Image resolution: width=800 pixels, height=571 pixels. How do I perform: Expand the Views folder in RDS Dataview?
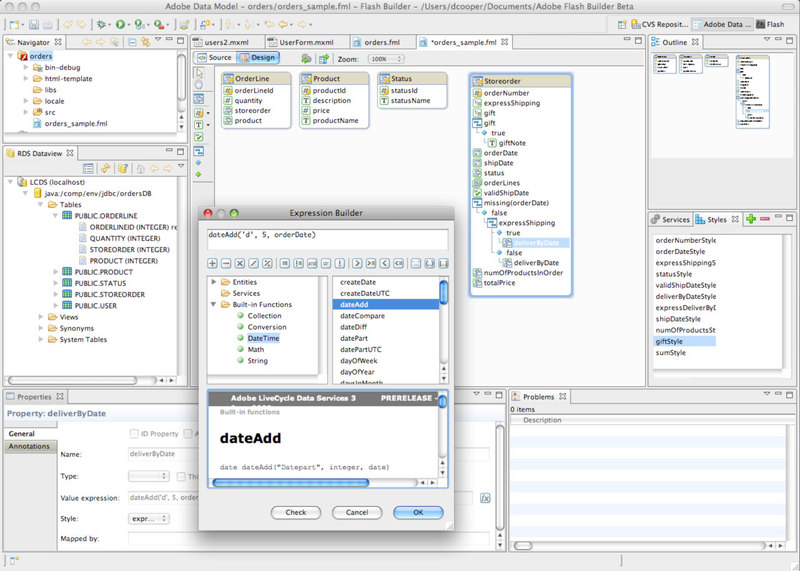[x=41, y=317]
